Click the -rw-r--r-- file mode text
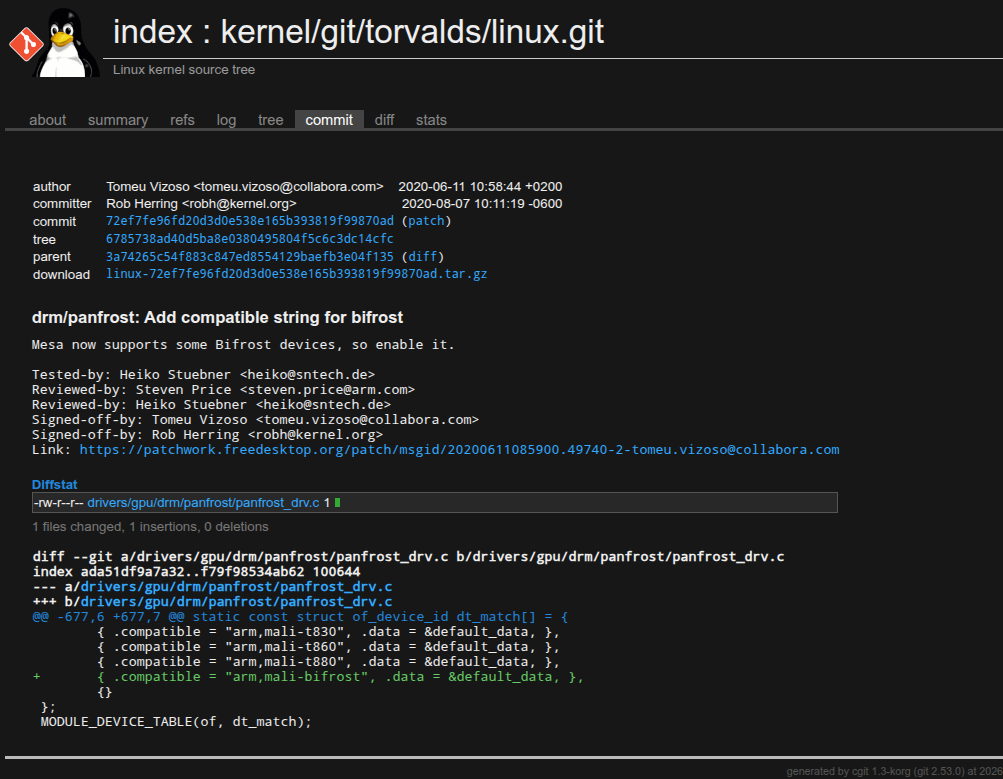The image size is (1003, 779). click(58, 503)
